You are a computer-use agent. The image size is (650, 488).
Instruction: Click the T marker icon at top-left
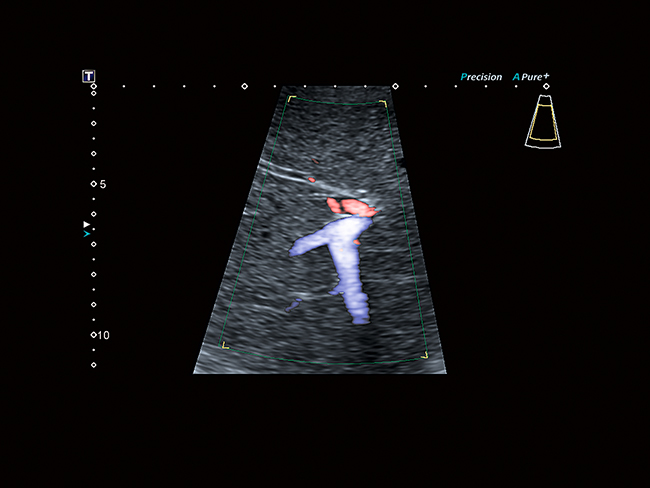88,76
